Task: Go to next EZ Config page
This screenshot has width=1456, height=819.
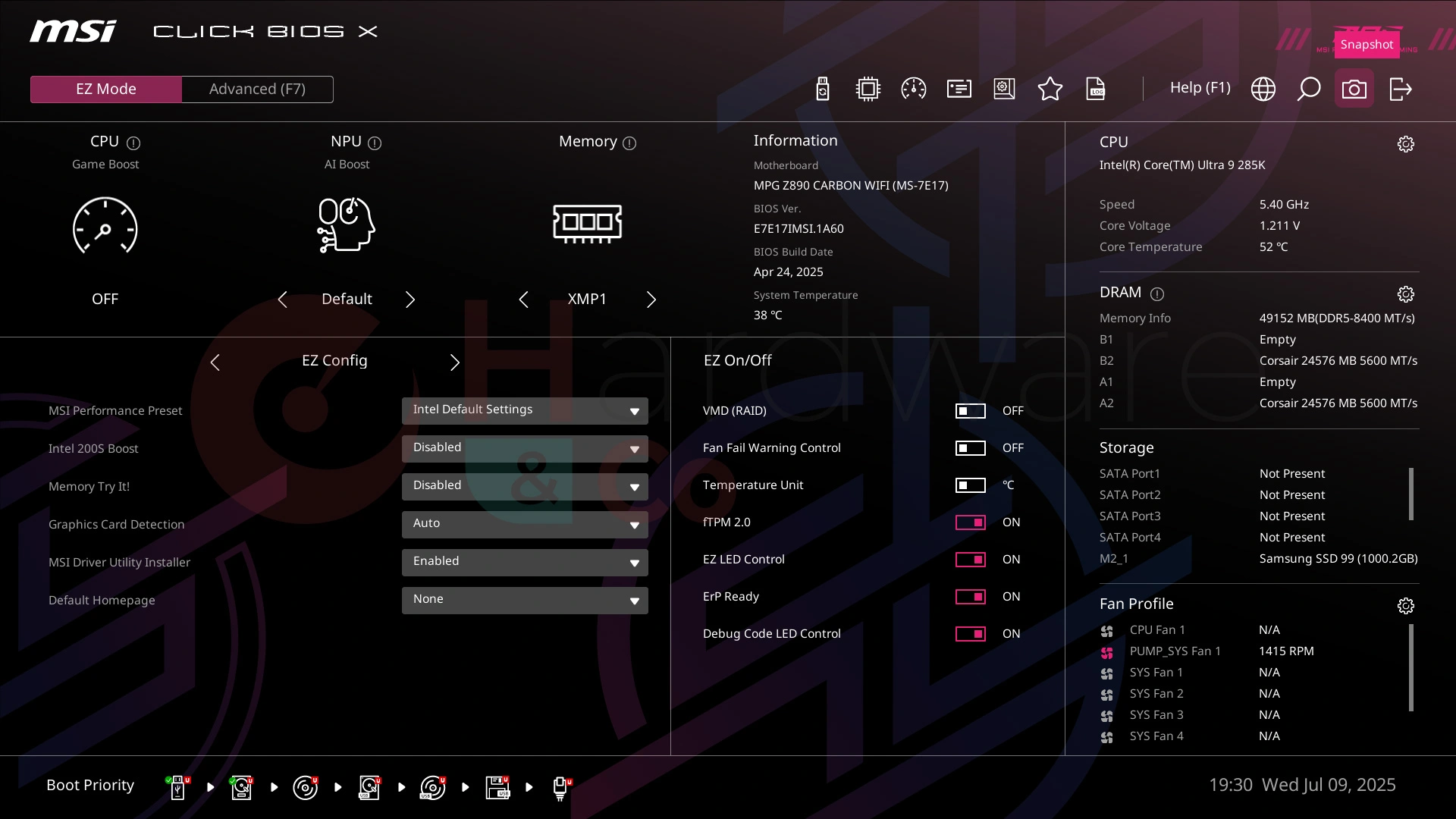Action: click(455, 362)
